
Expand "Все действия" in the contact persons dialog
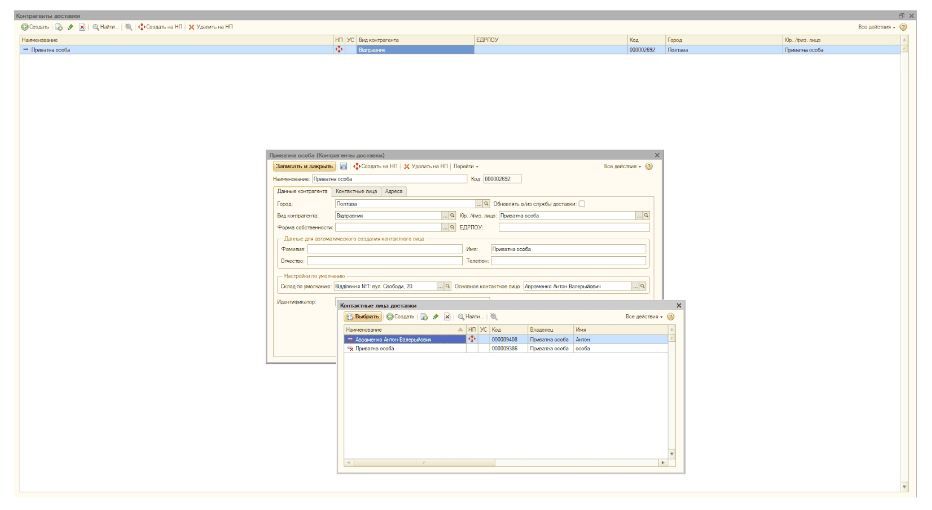pos(643,316)
